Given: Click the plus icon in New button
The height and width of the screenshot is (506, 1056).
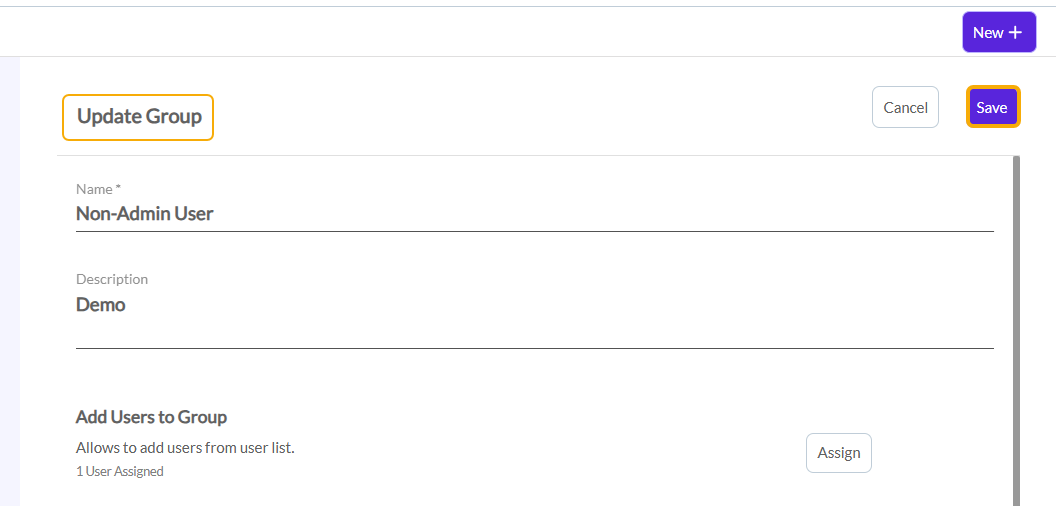Looking at the screenshot, I should tap(1015, 33).
